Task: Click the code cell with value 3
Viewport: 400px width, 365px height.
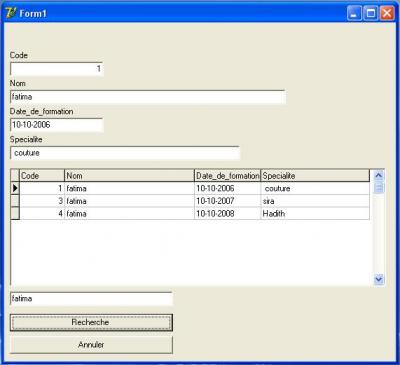Action: 42,201
